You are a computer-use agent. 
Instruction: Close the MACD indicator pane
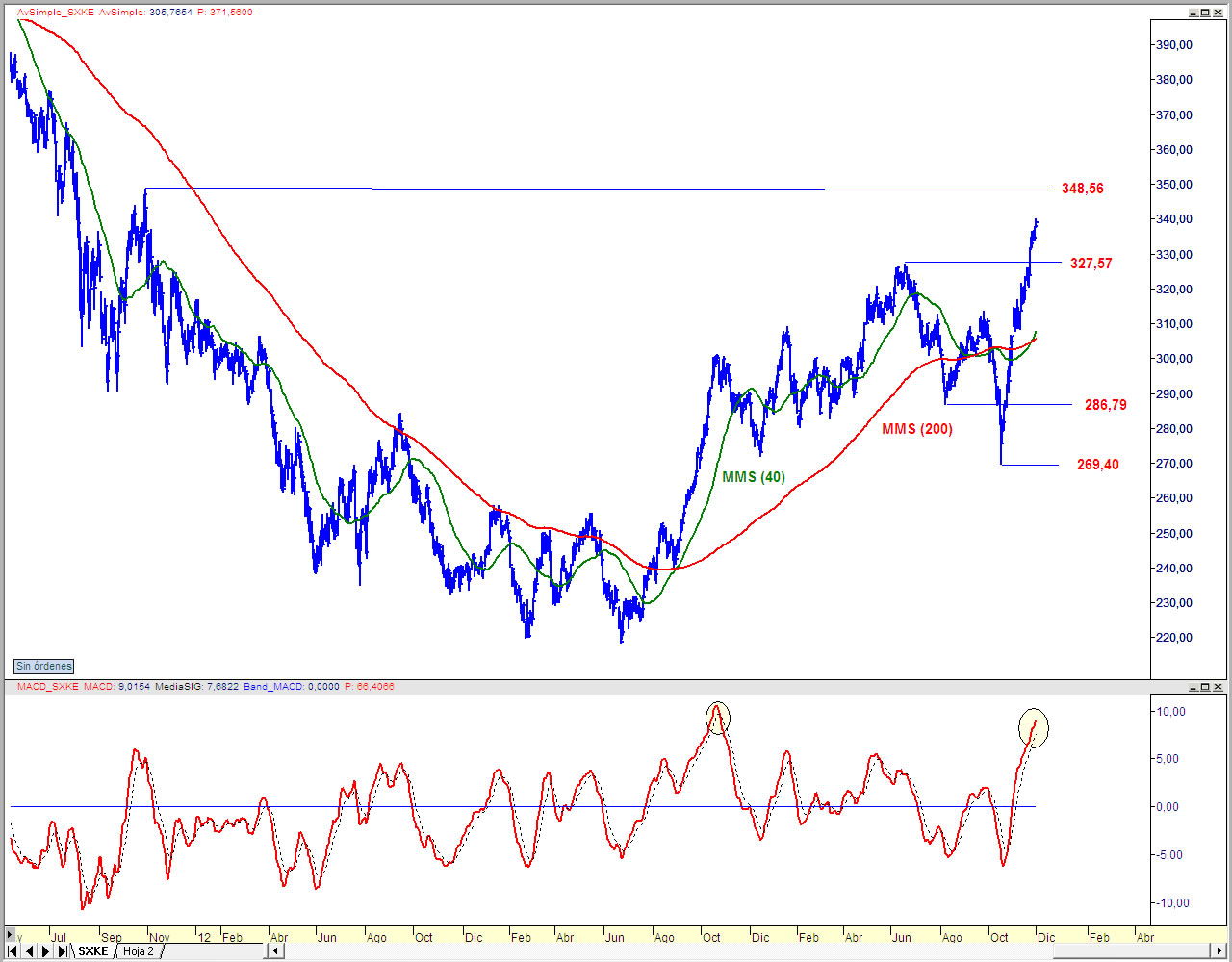pos(1219,687)
